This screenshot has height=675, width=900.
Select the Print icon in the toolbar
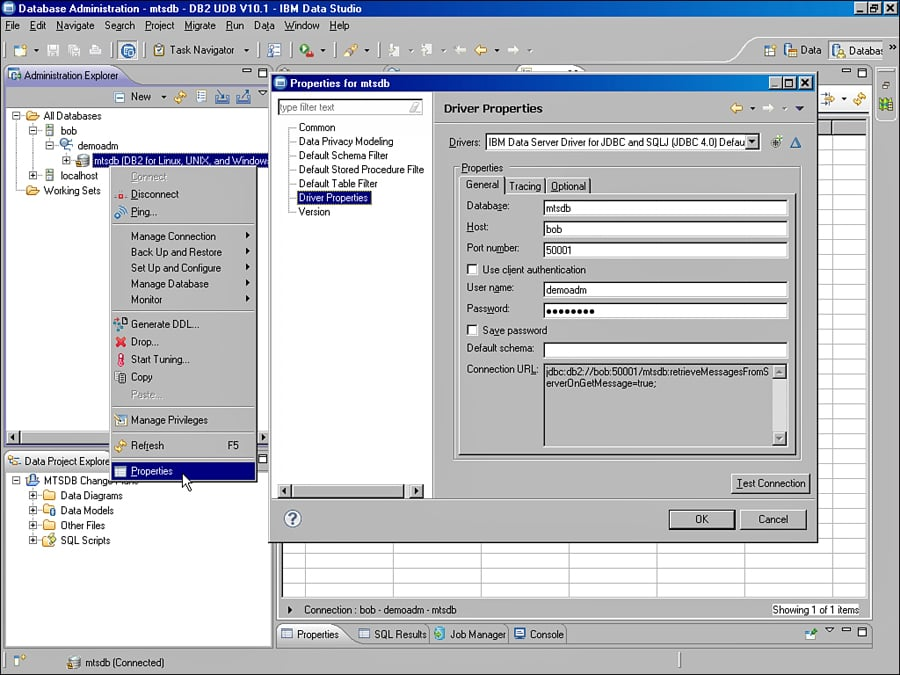click(94, 50)
